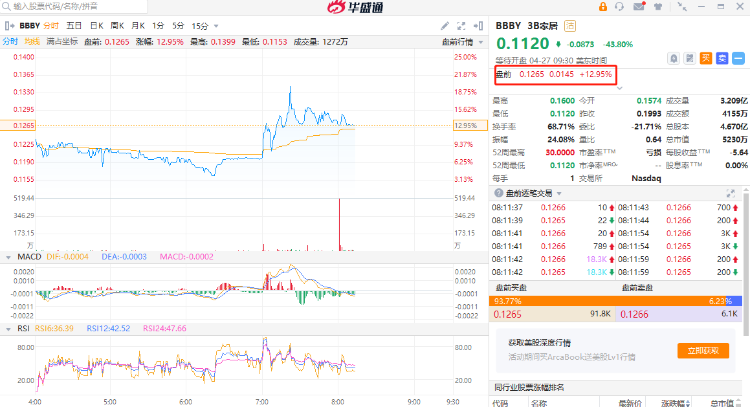Click the orange lock icon in title bar
Screen dimensions: 750x407
603,7
